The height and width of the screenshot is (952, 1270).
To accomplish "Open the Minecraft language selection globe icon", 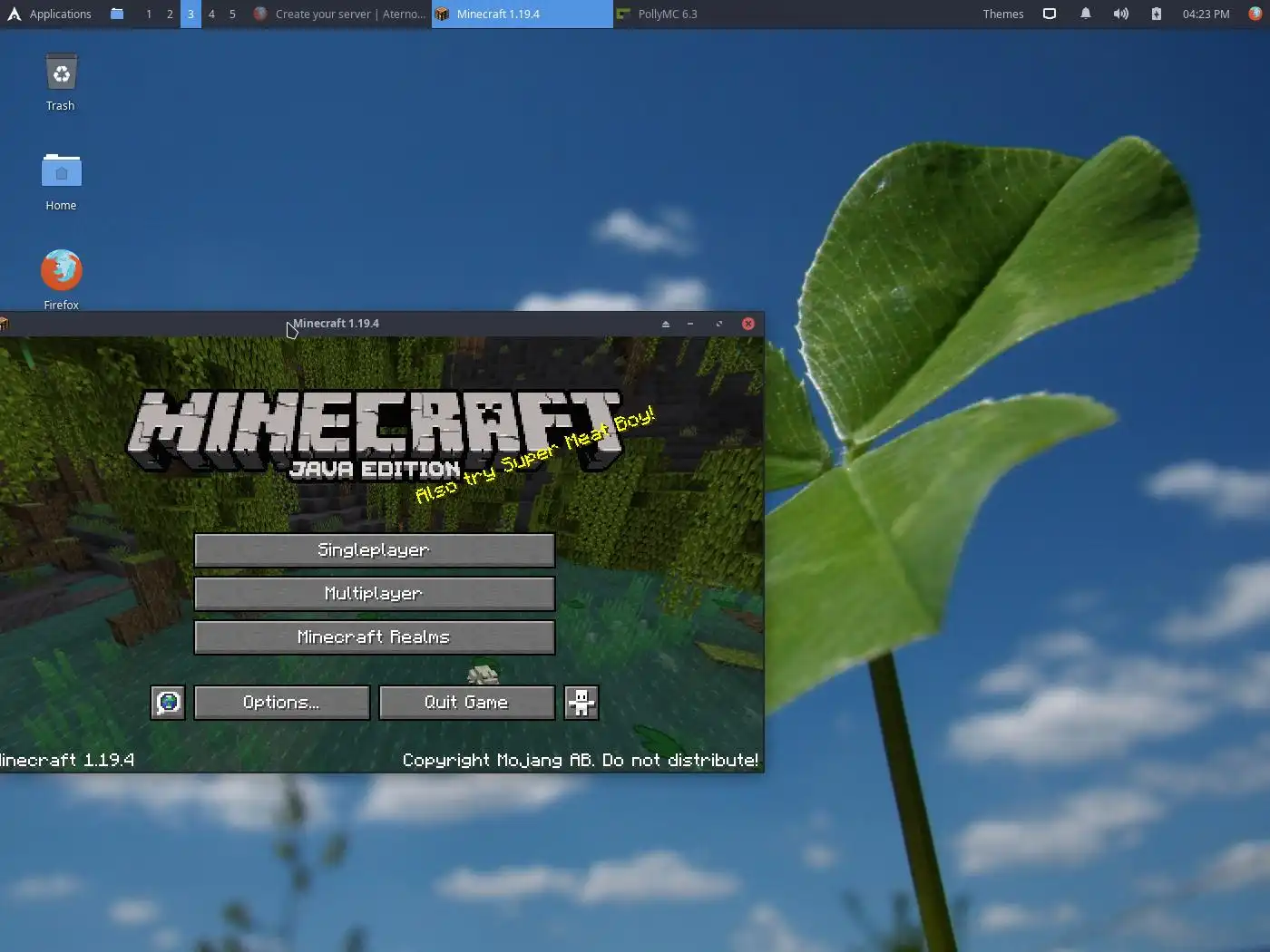I will coord(168,703).
